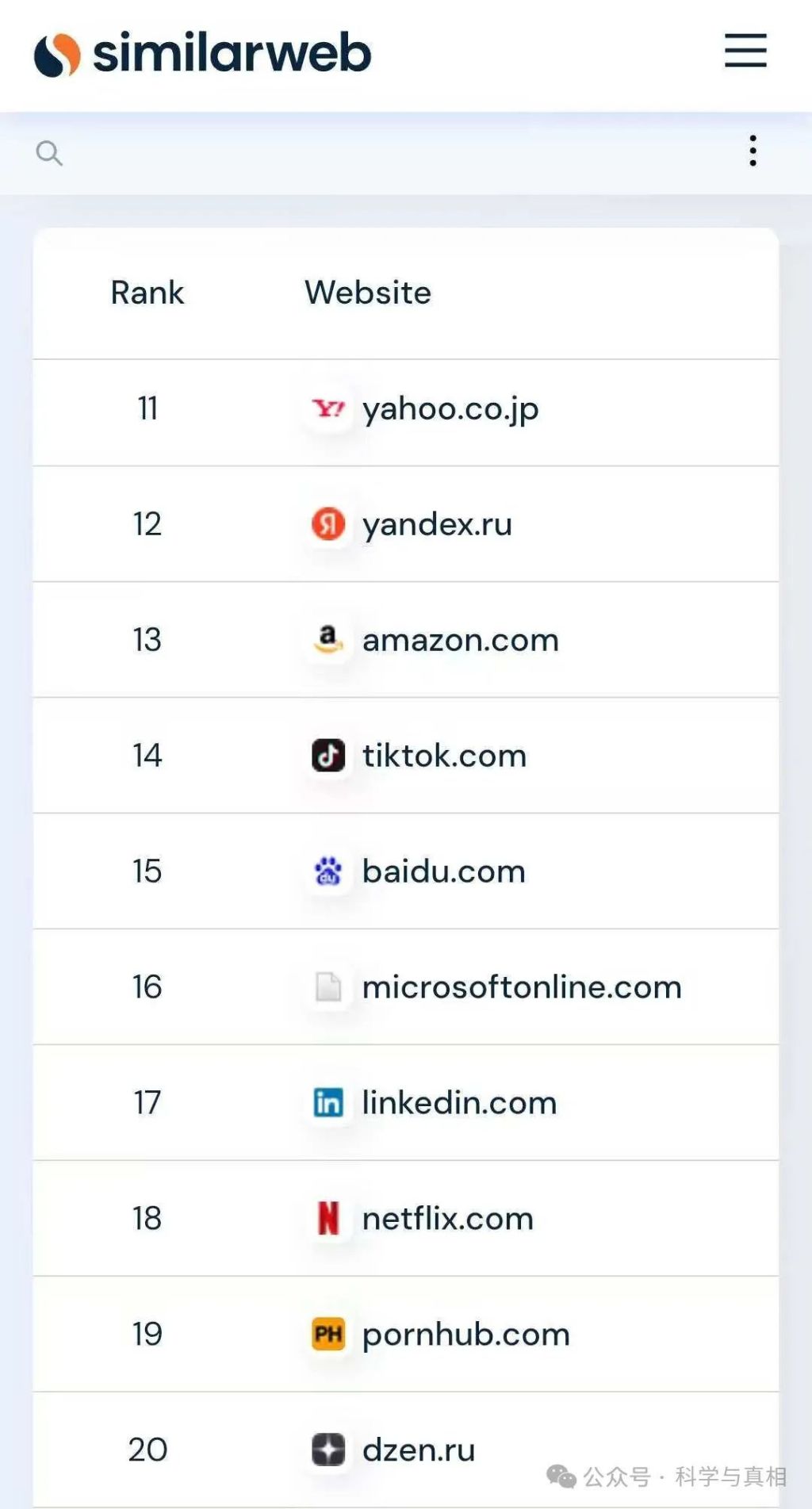Screen dimensions: 812x1509
Task: Click the Yandex favicon icon
Action: pos(328,524)
